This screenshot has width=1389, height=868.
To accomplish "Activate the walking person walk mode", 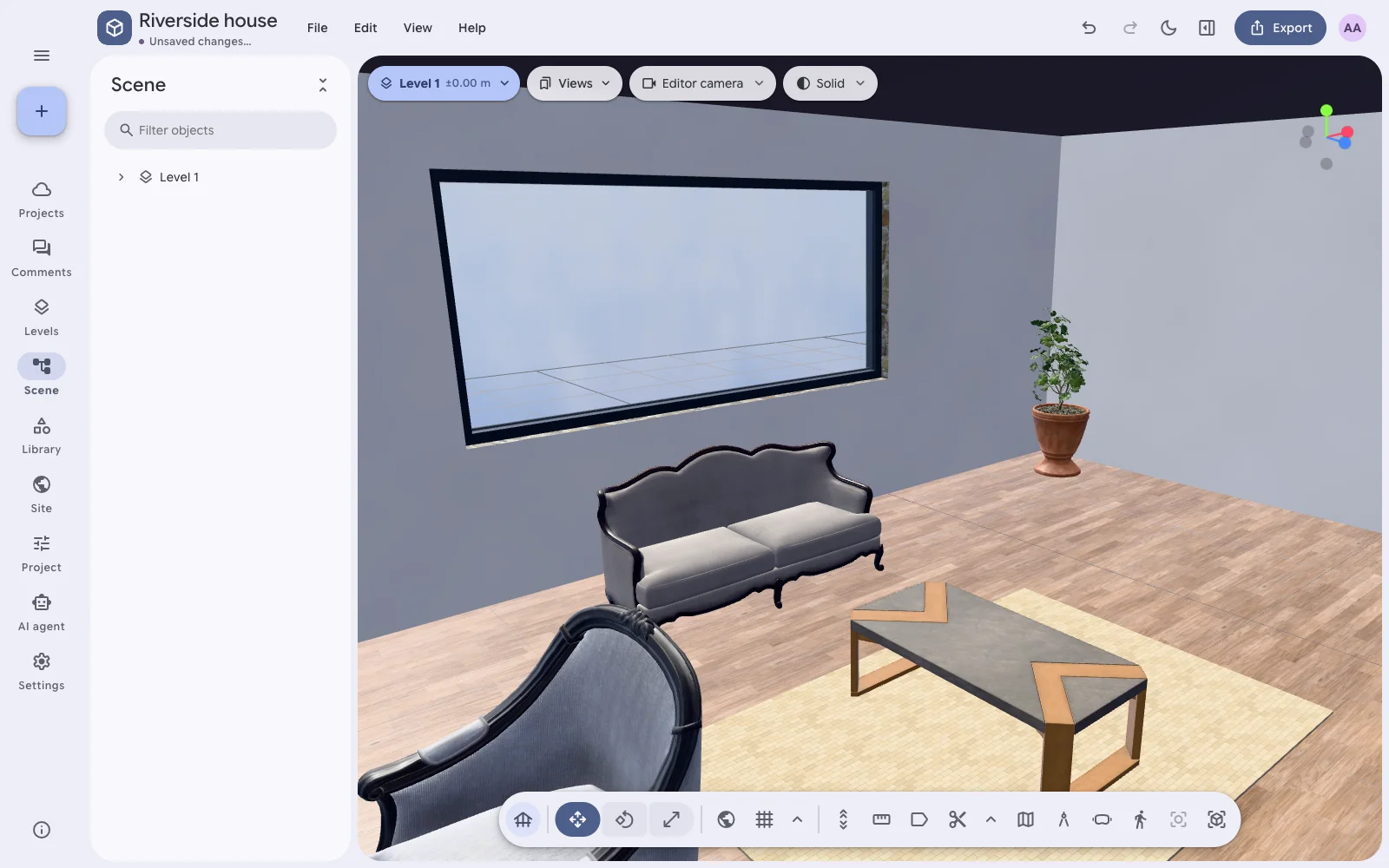I will coord(1140,819).
